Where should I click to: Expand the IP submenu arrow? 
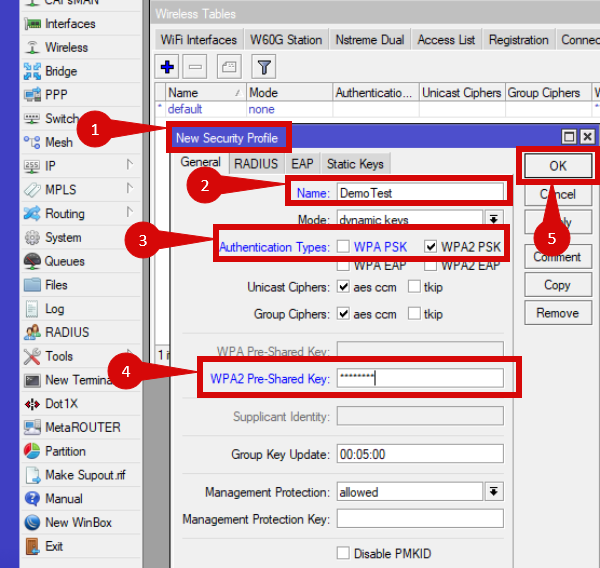[x=130, y=165]
